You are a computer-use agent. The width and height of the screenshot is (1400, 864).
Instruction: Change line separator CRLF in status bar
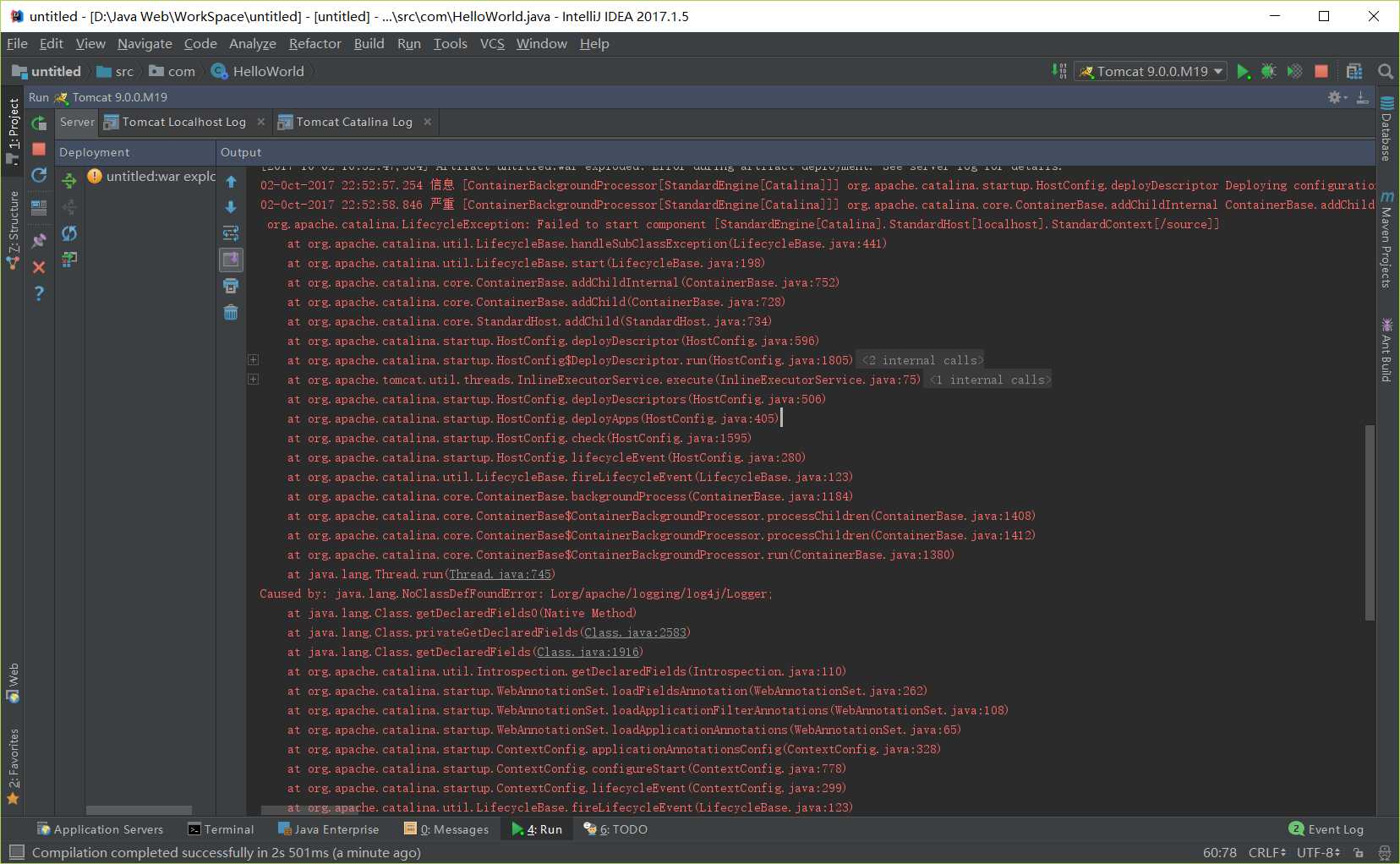(x=1267, y=853)
